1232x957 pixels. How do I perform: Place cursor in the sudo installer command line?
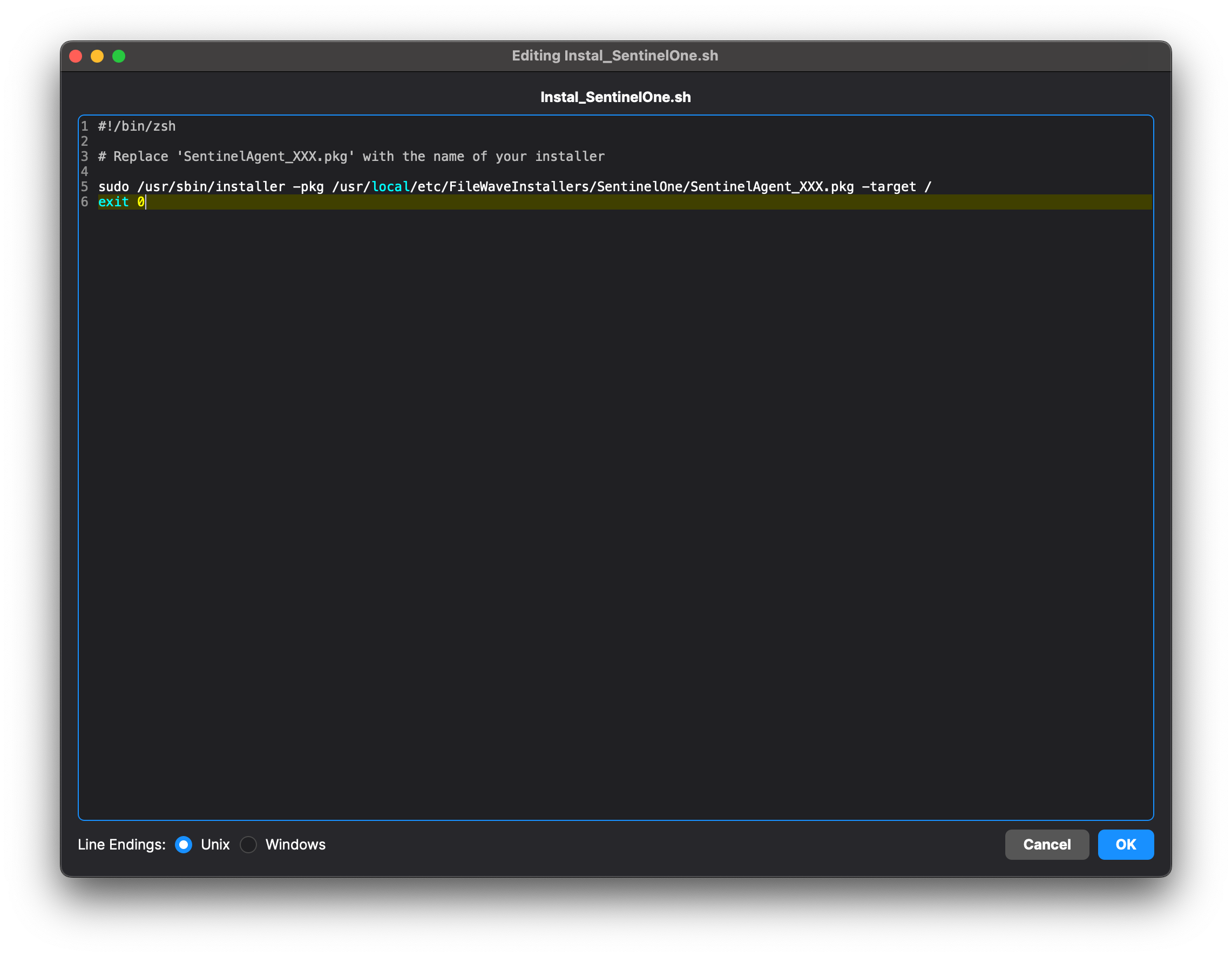515,187
